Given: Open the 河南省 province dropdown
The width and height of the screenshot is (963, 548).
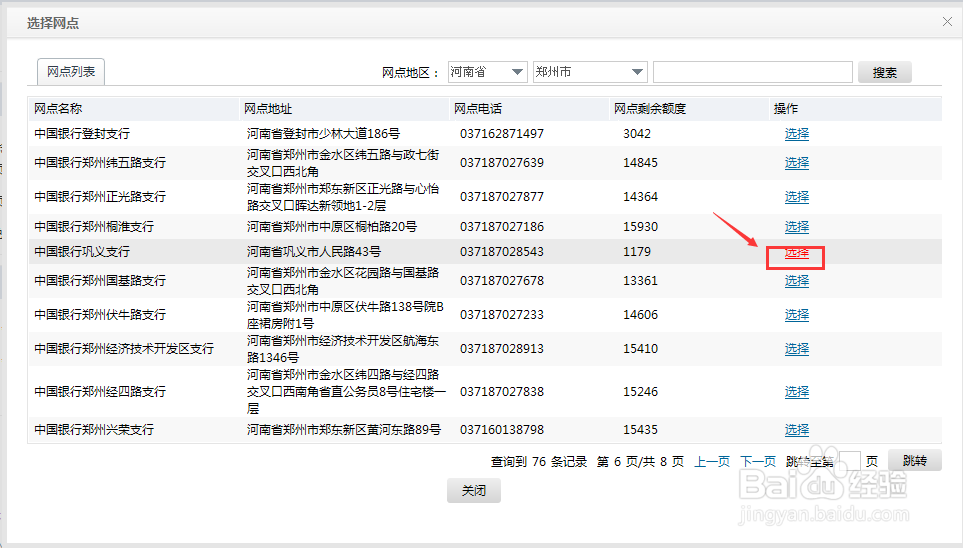Looking at the screenshot, I should coord(488,72).
